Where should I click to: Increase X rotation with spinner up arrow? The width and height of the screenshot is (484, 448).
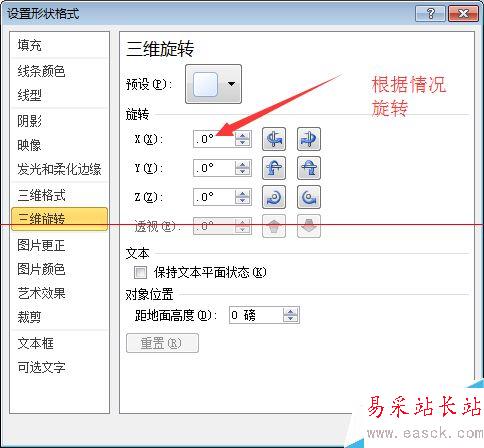[x=243, y=135]
